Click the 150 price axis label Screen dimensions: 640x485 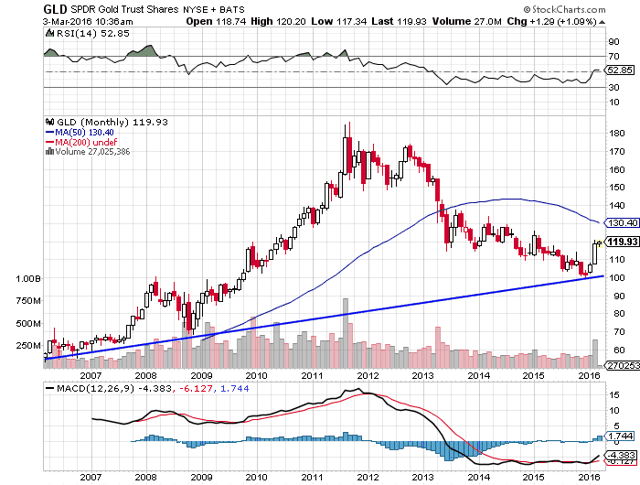(616, 187)
